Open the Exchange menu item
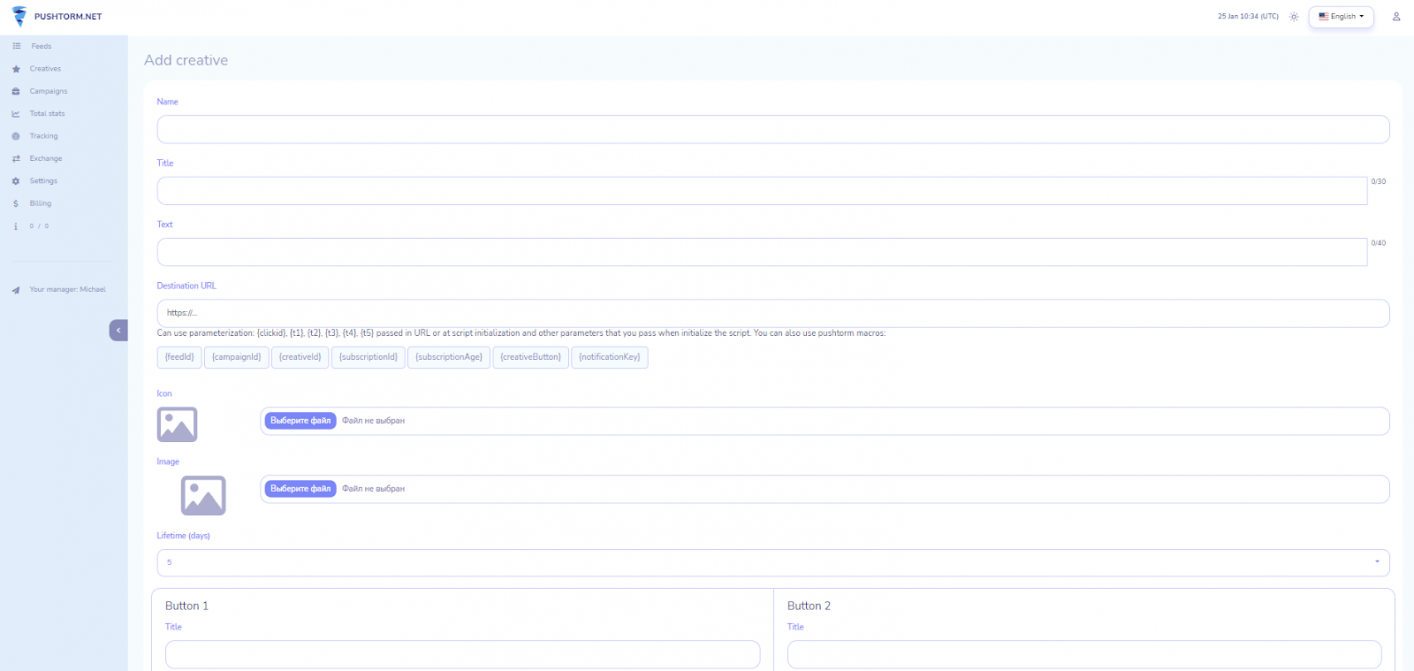Screen dimensions: 1414x671 46,158
